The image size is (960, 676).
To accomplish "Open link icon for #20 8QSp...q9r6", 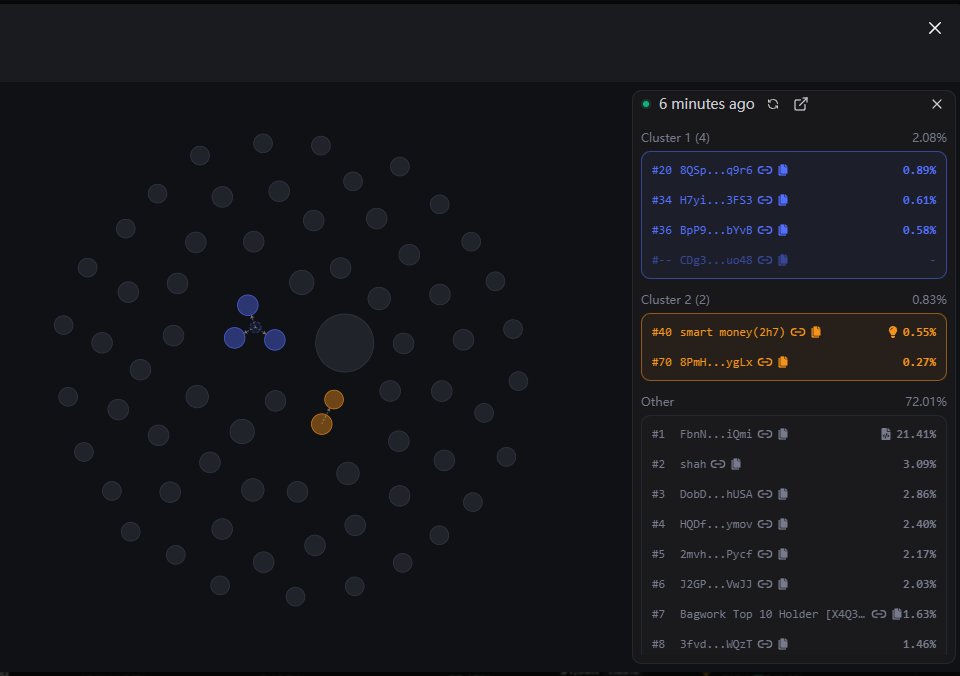I will pyautogui.click(x=765, y=170).
